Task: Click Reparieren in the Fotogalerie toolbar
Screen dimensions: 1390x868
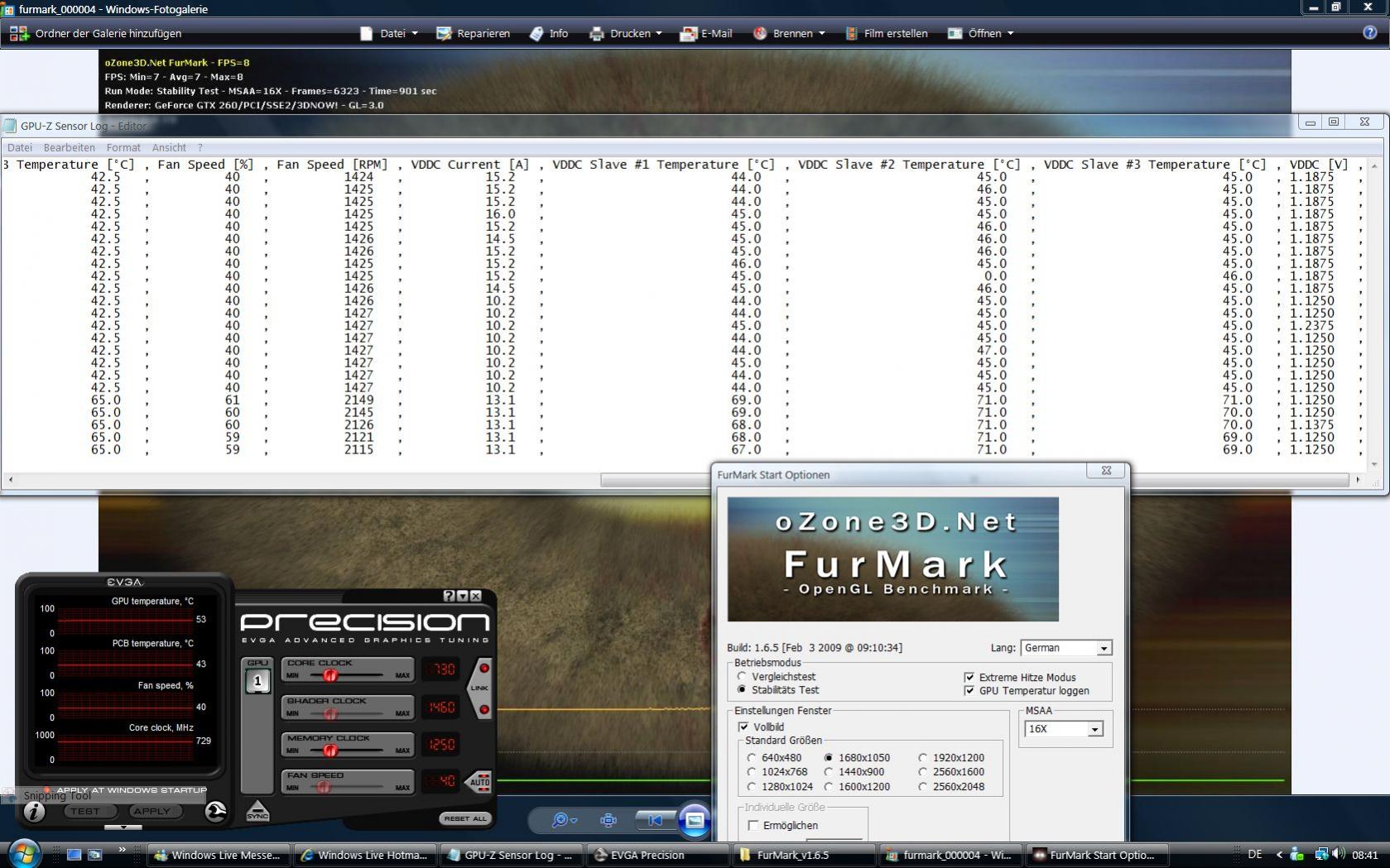Action: tap(473, 33)
